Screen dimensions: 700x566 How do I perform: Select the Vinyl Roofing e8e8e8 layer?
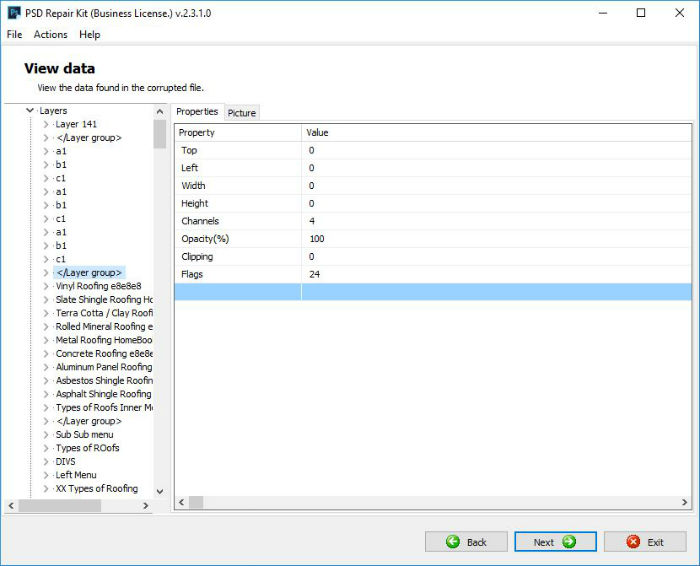click(x=98, y=286)
